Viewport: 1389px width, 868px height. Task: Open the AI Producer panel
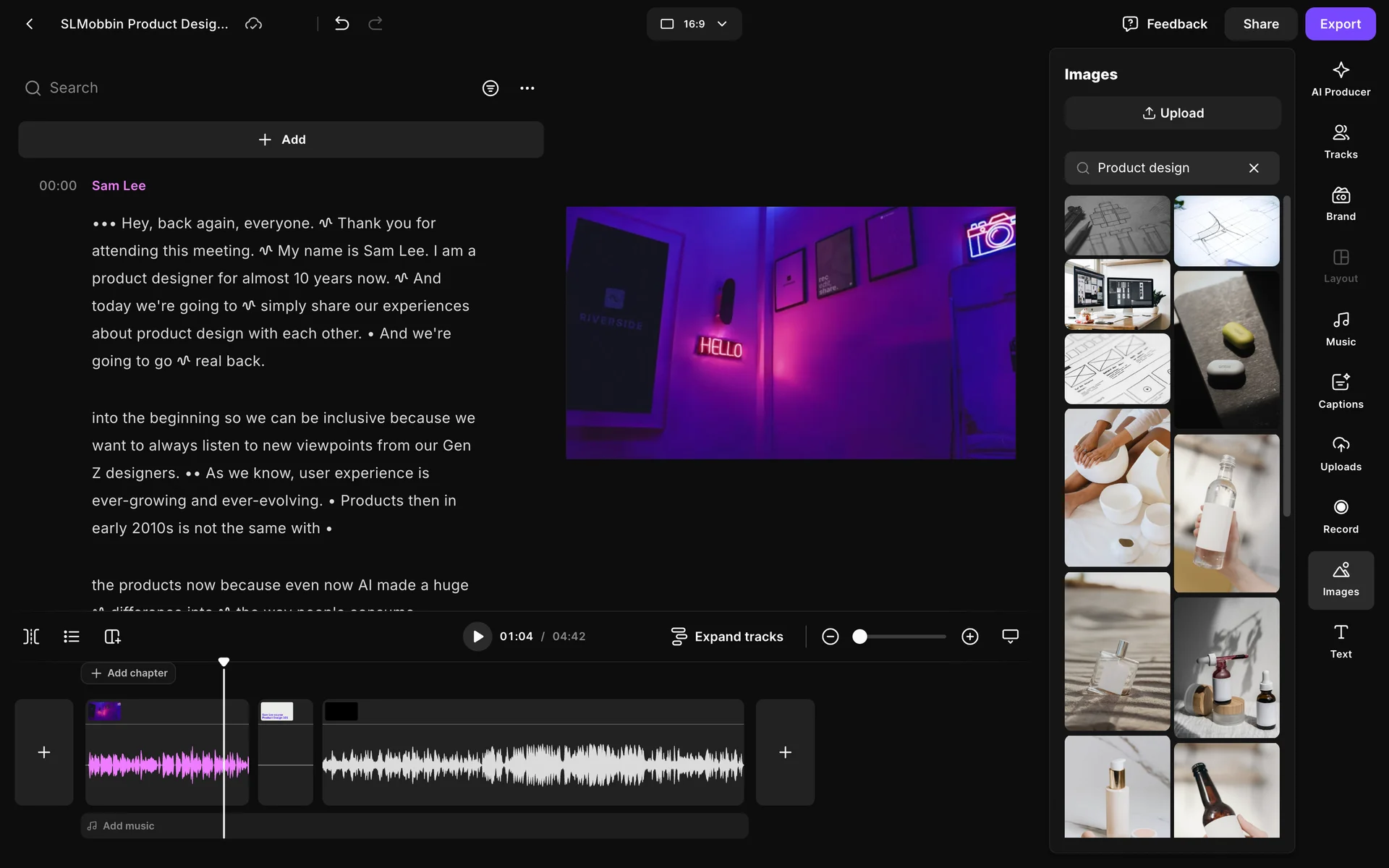coord(1340,79)
